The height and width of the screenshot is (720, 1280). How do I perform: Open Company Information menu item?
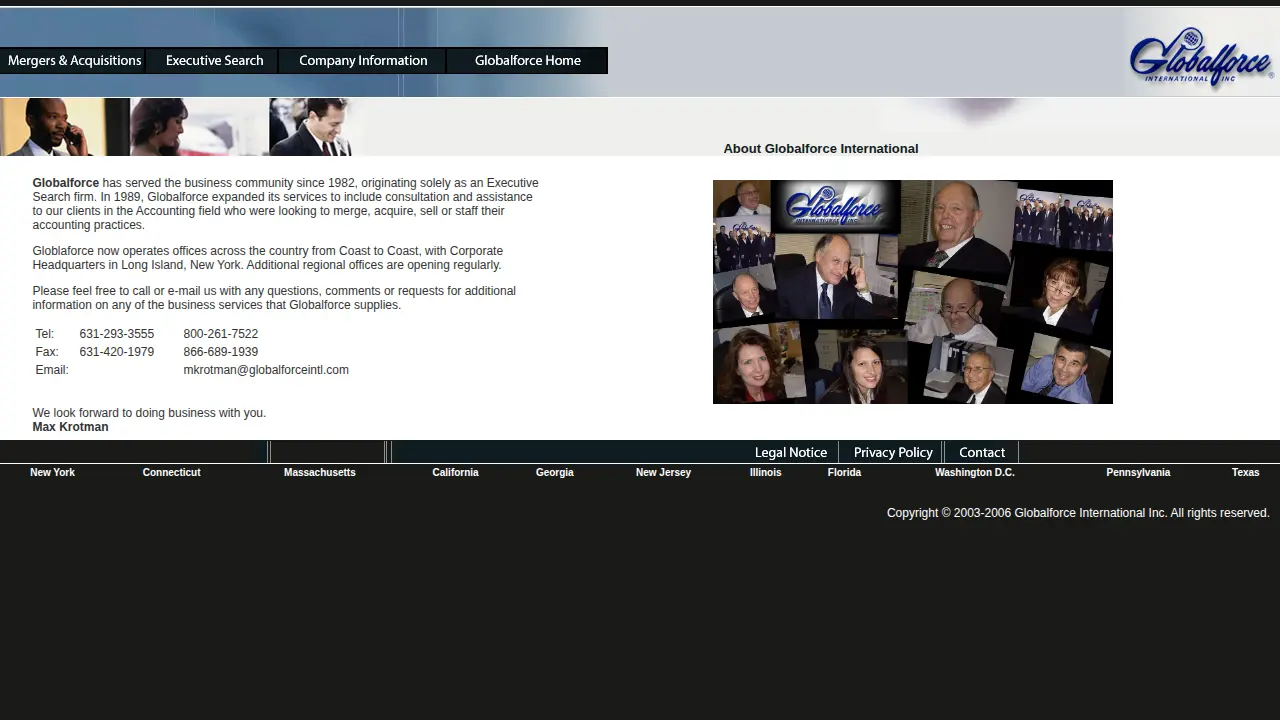pyautogui.click(x=362, y=61)
